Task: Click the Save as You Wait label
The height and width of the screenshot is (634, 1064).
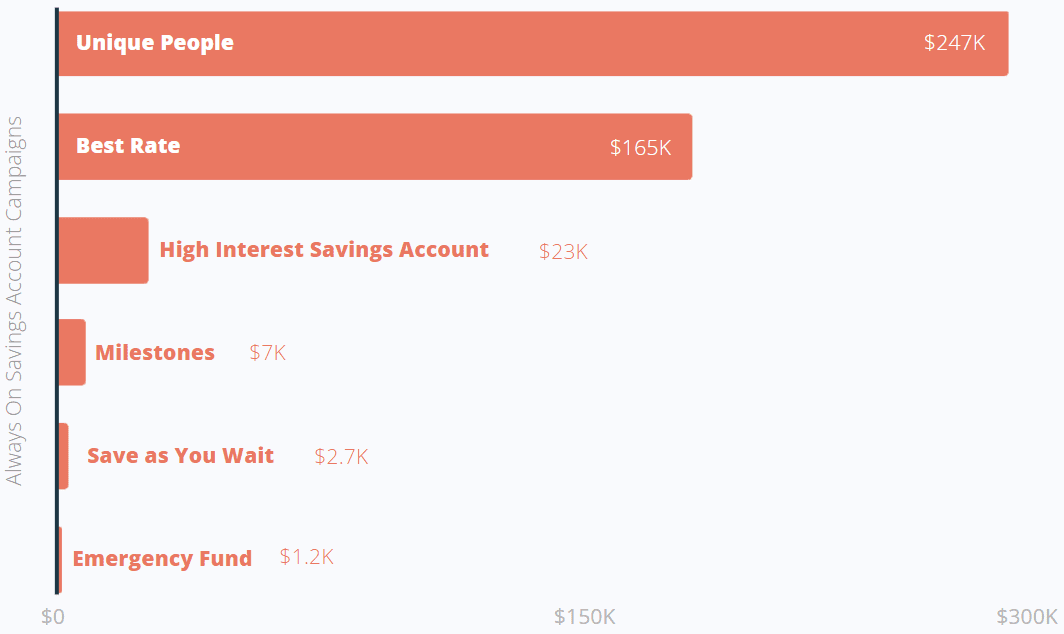Action: point(180,455)
